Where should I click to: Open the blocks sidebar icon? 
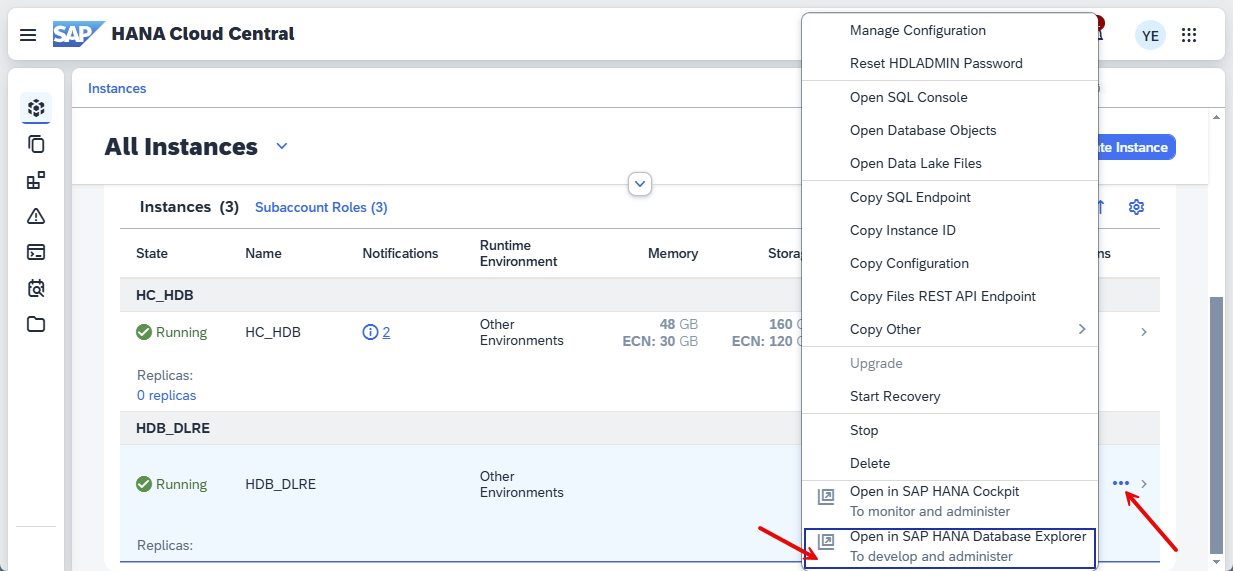pyautogui.click(x=36, y=180)
